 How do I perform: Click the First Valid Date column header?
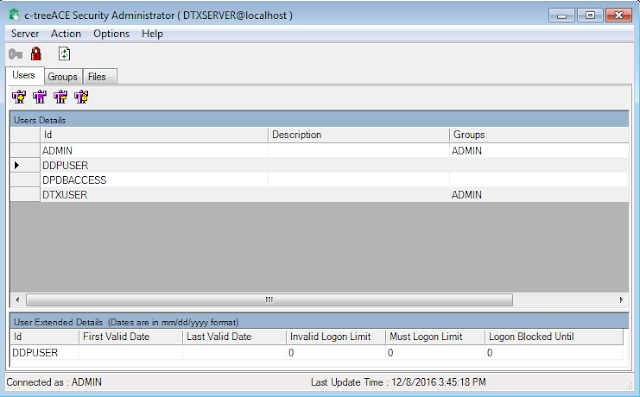click(x=131, y=337)
